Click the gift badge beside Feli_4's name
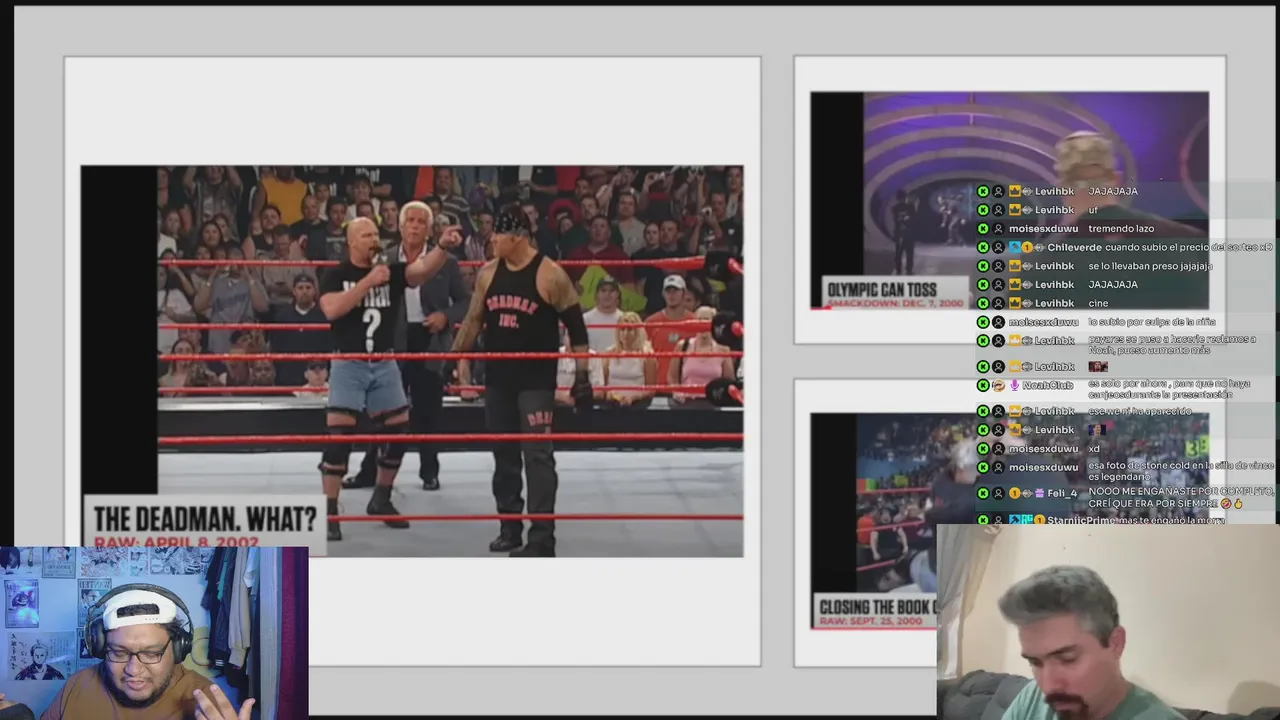This screenshot has width=1280, height=720. 1039,493
